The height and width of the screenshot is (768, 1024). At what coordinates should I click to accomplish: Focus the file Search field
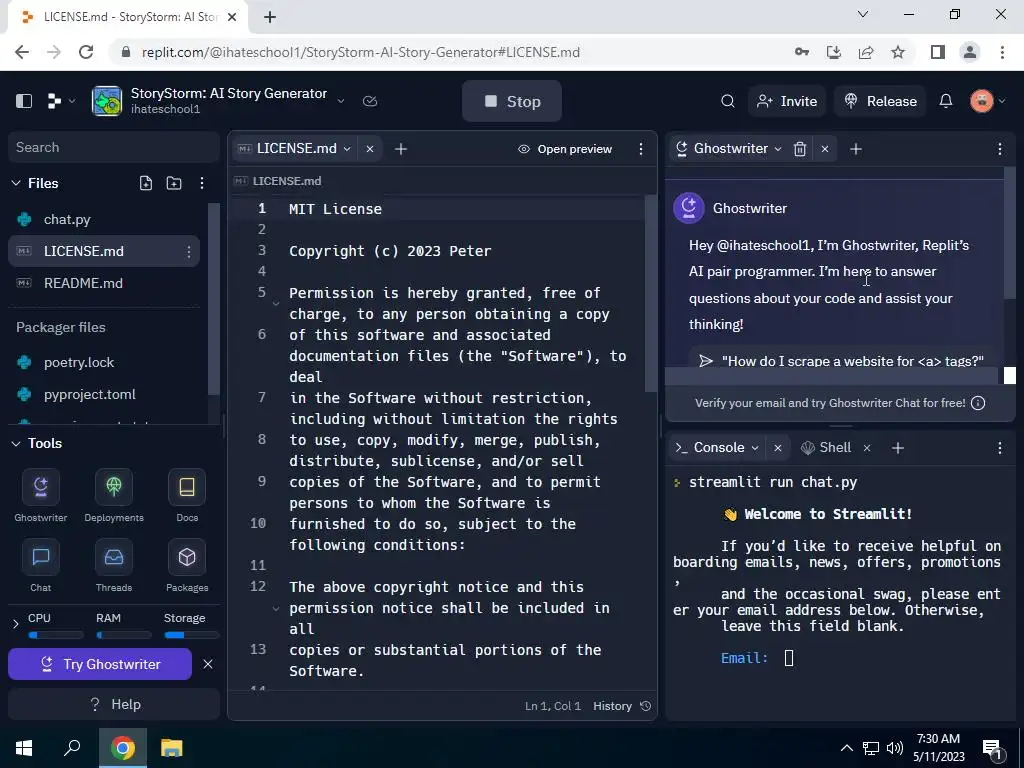point(114,148)
